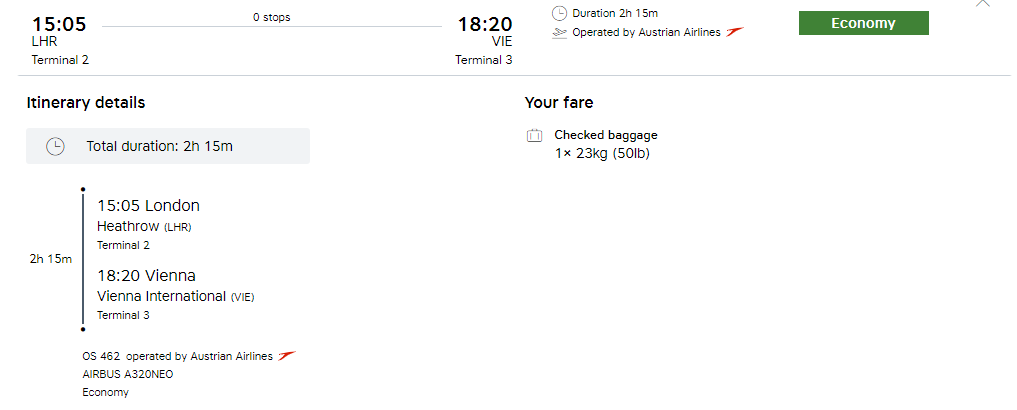
Task: Click the checked baggage suitcase icon
Action: 535,135
